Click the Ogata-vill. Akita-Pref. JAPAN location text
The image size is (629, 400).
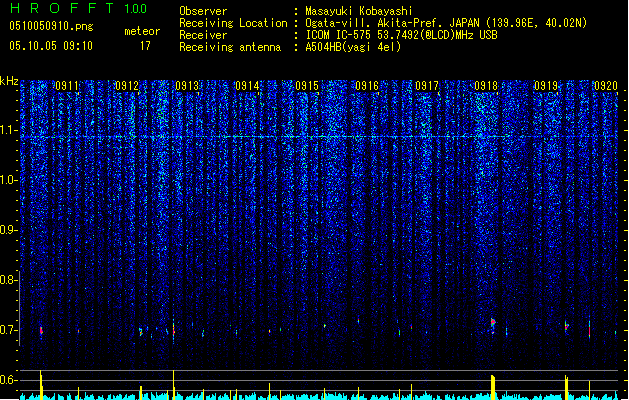coord(446,23)
